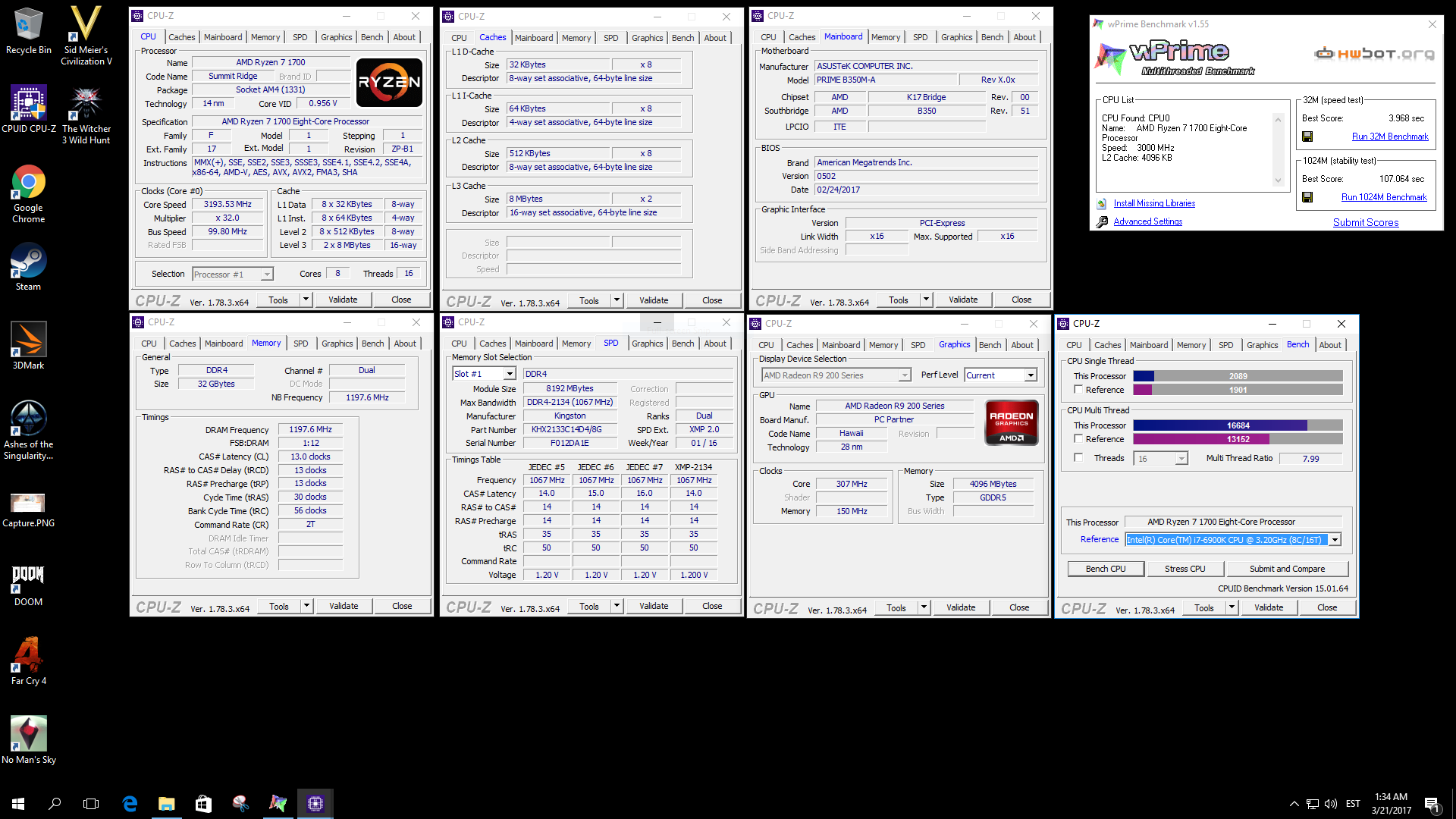Open the Action Center notification icon
This screenshot has width=1456, height=819.
click(x=1432, y=804)
